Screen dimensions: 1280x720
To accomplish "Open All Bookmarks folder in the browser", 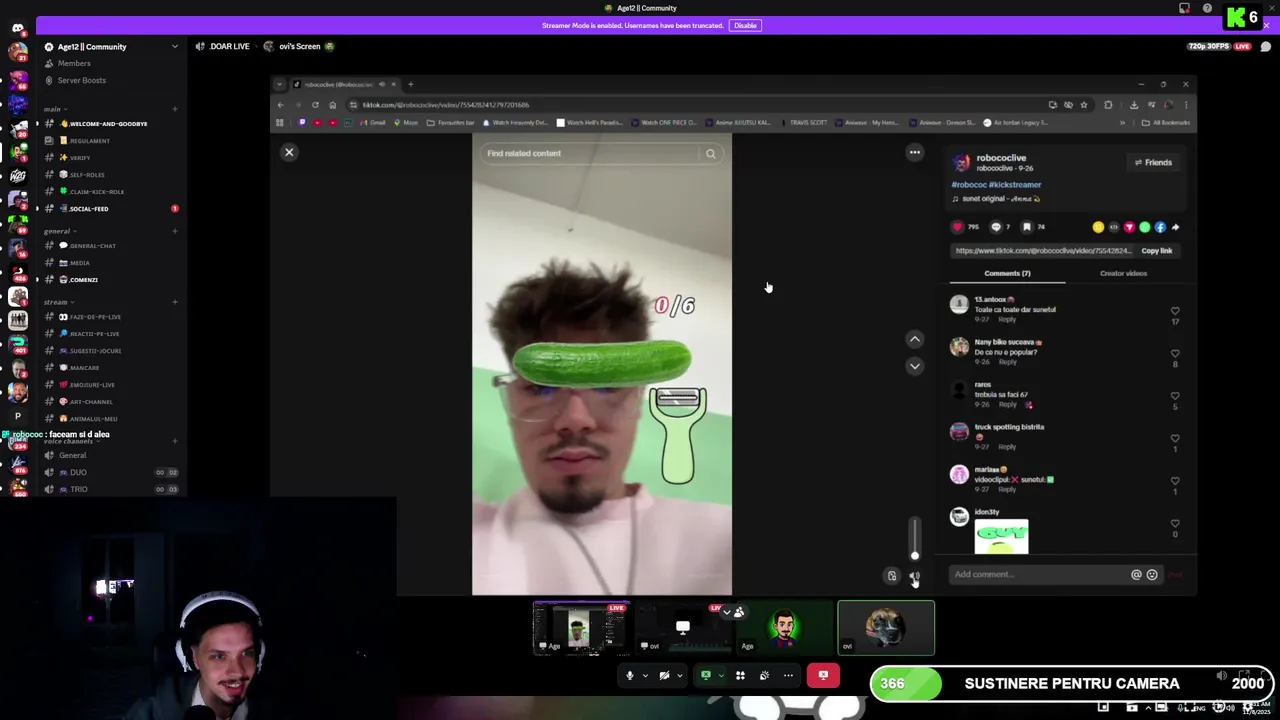I will 1167,122.
